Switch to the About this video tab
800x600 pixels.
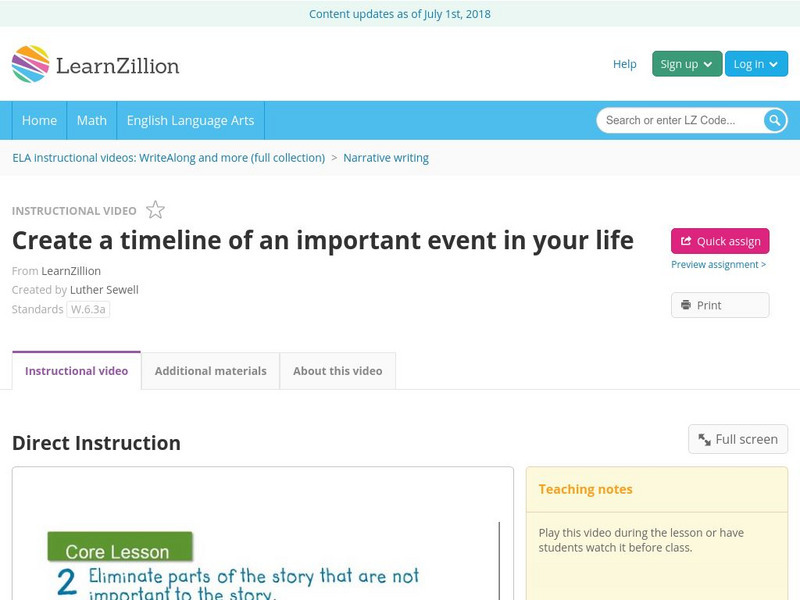337,370
